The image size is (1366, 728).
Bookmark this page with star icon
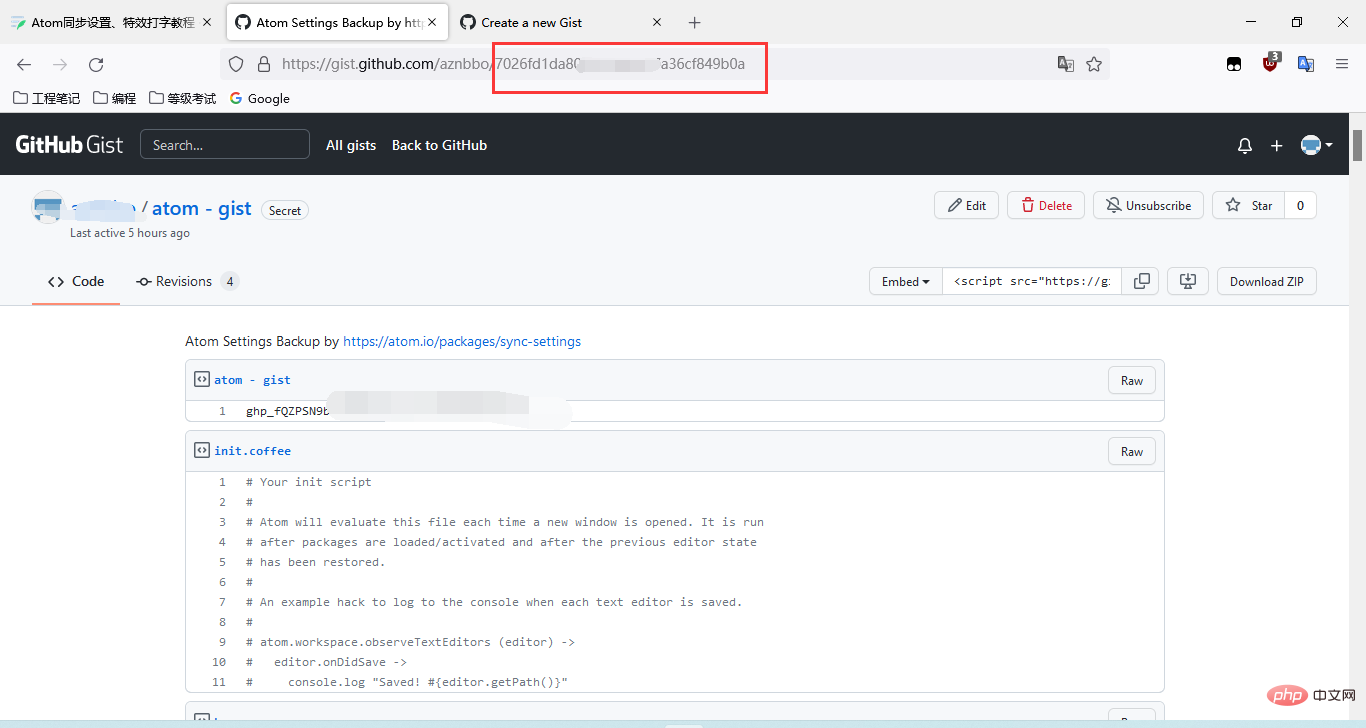(x=1094, y=64)
